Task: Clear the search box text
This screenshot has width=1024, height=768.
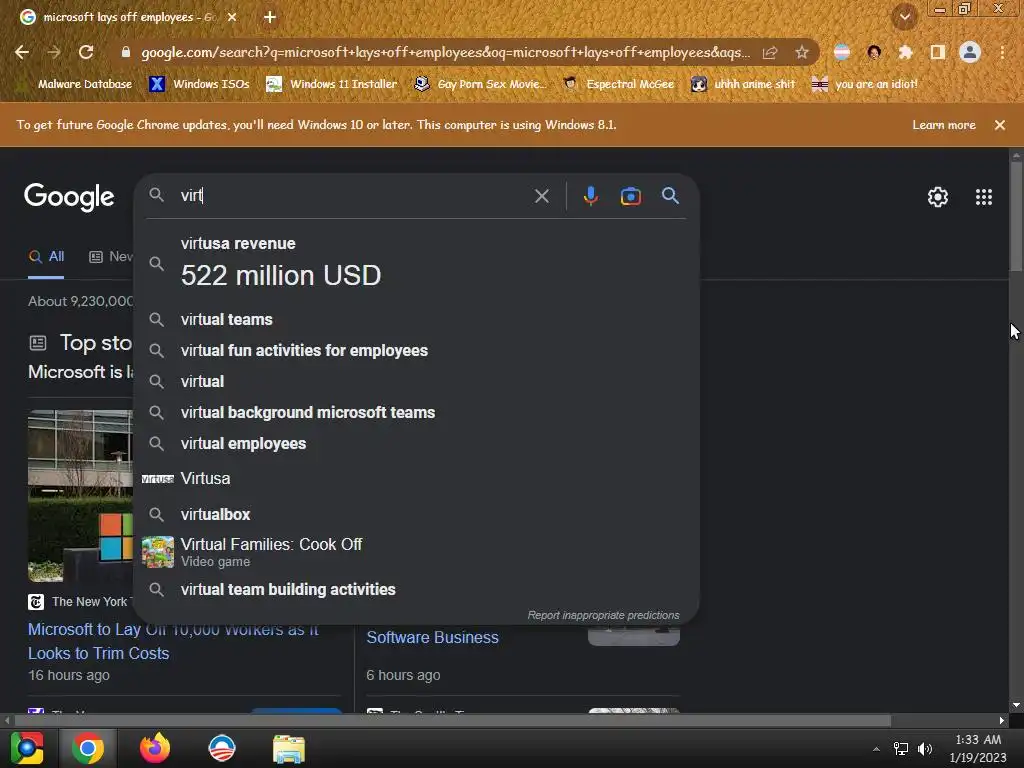Action: coord(541,196)
